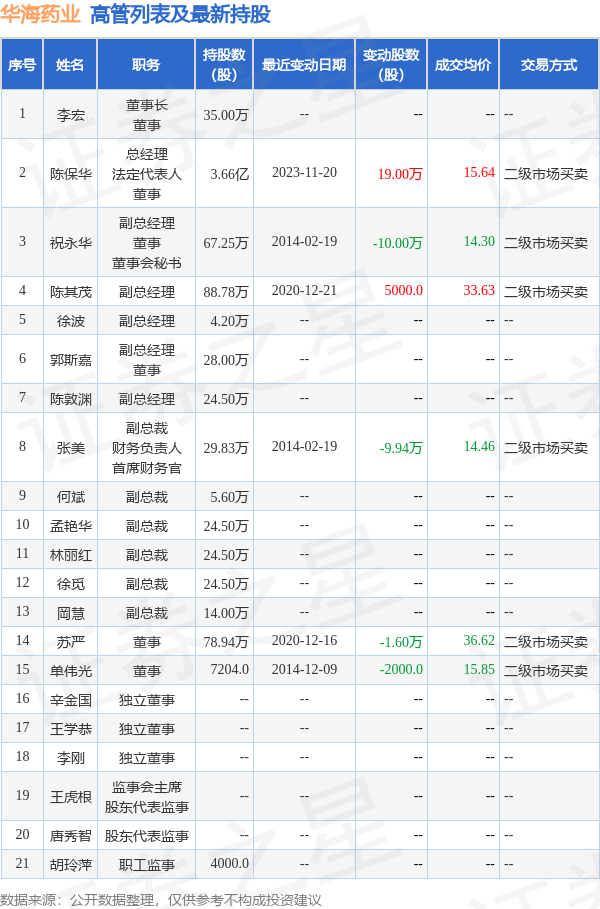Click the date 2023-11-20

click(304, 173)
